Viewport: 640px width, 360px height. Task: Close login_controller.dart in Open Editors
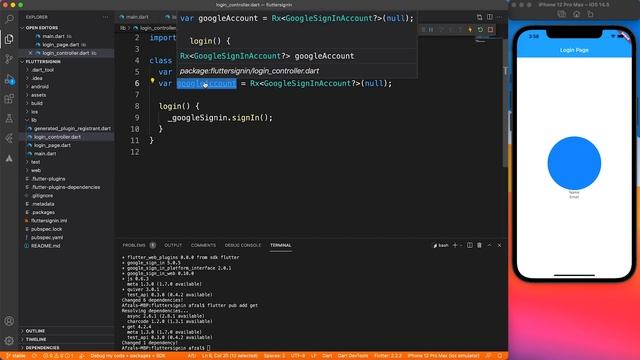tap(30, 53)
